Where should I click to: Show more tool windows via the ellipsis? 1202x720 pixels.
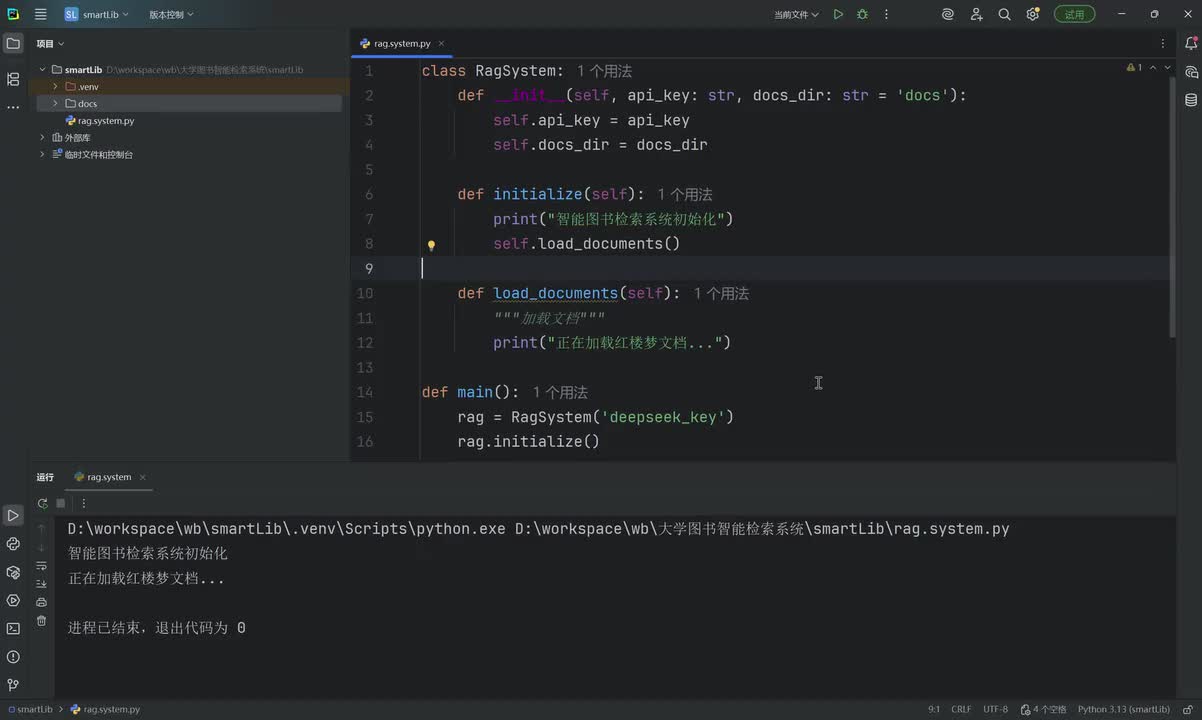point(13,107)
